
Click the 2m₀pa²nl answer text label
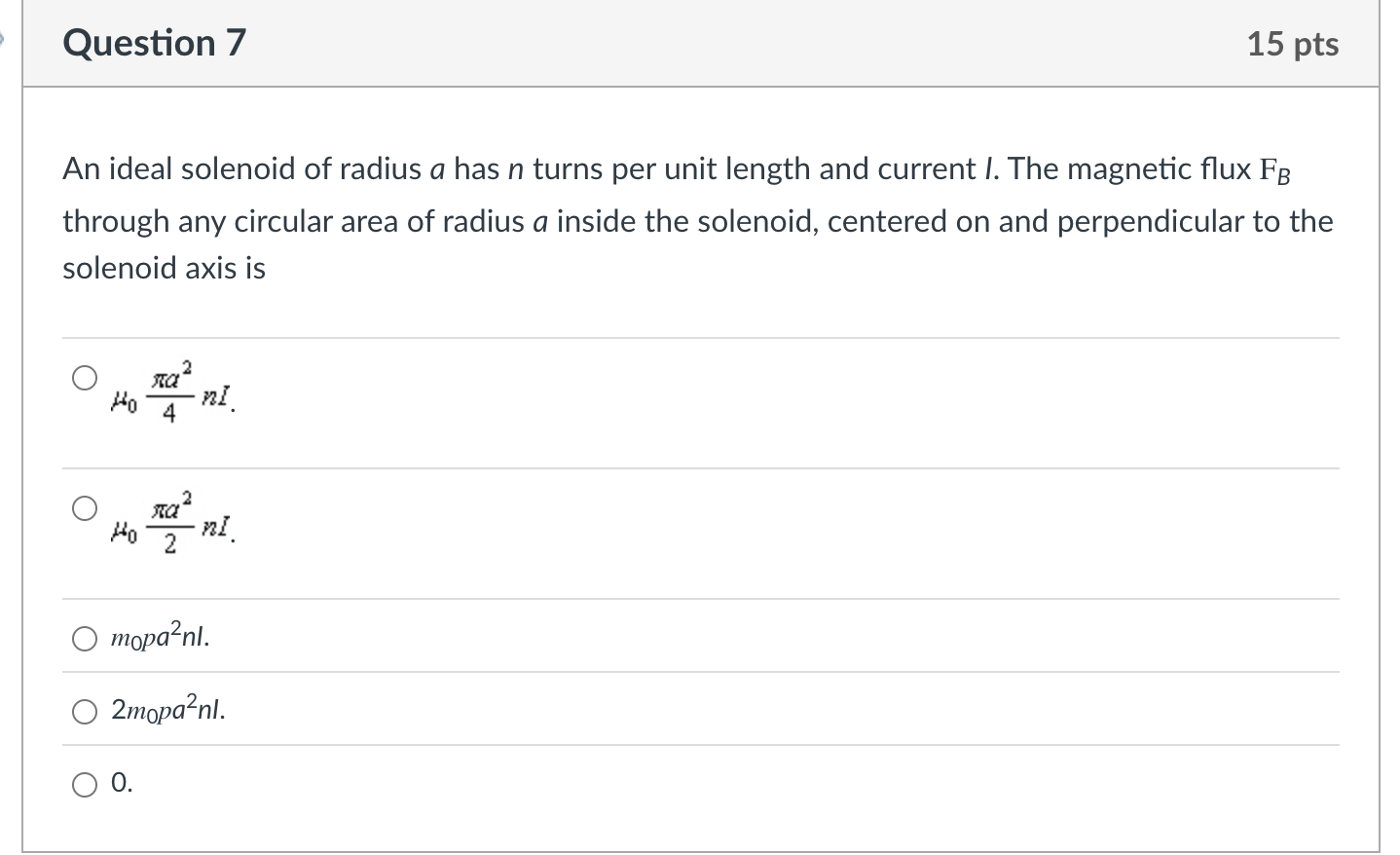pos(166,712)
